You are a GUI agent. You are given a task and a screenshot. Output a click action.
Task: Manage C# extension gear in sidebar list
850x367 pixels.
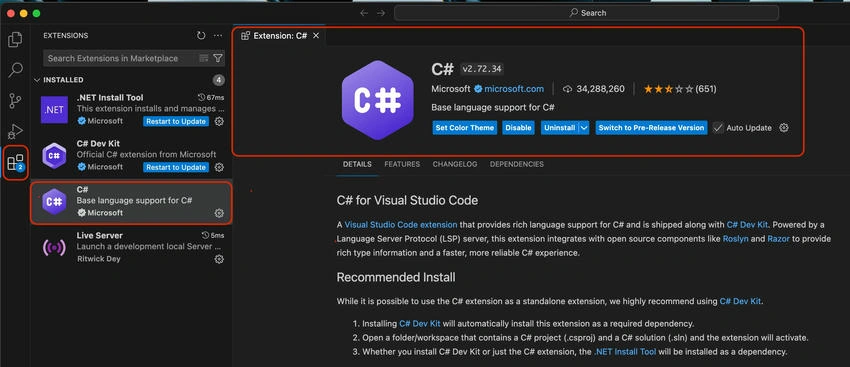pos(219,213)
